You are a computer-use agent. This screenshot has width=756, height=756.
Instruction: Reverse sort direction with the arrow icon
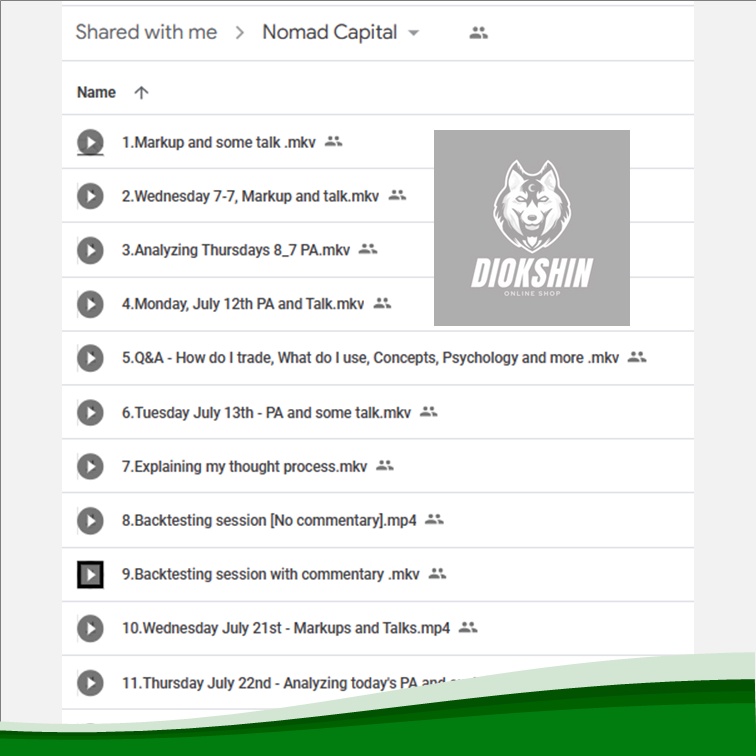[x=141, y=93]
